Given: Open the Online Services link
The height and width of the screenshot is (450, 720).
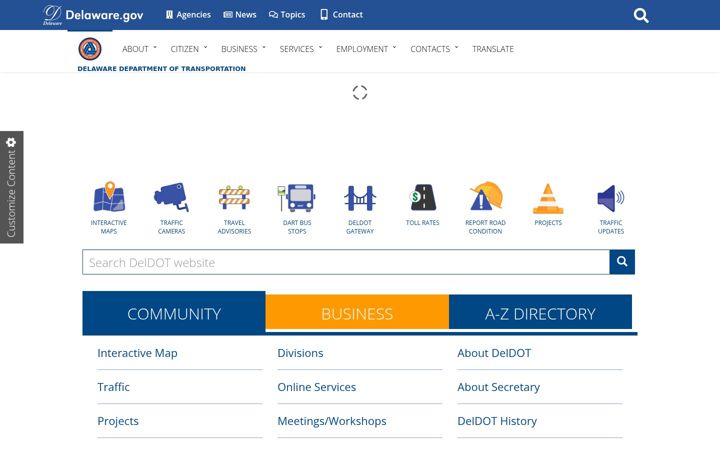Looking at the screenshot, I should click(x=316, y=387).
